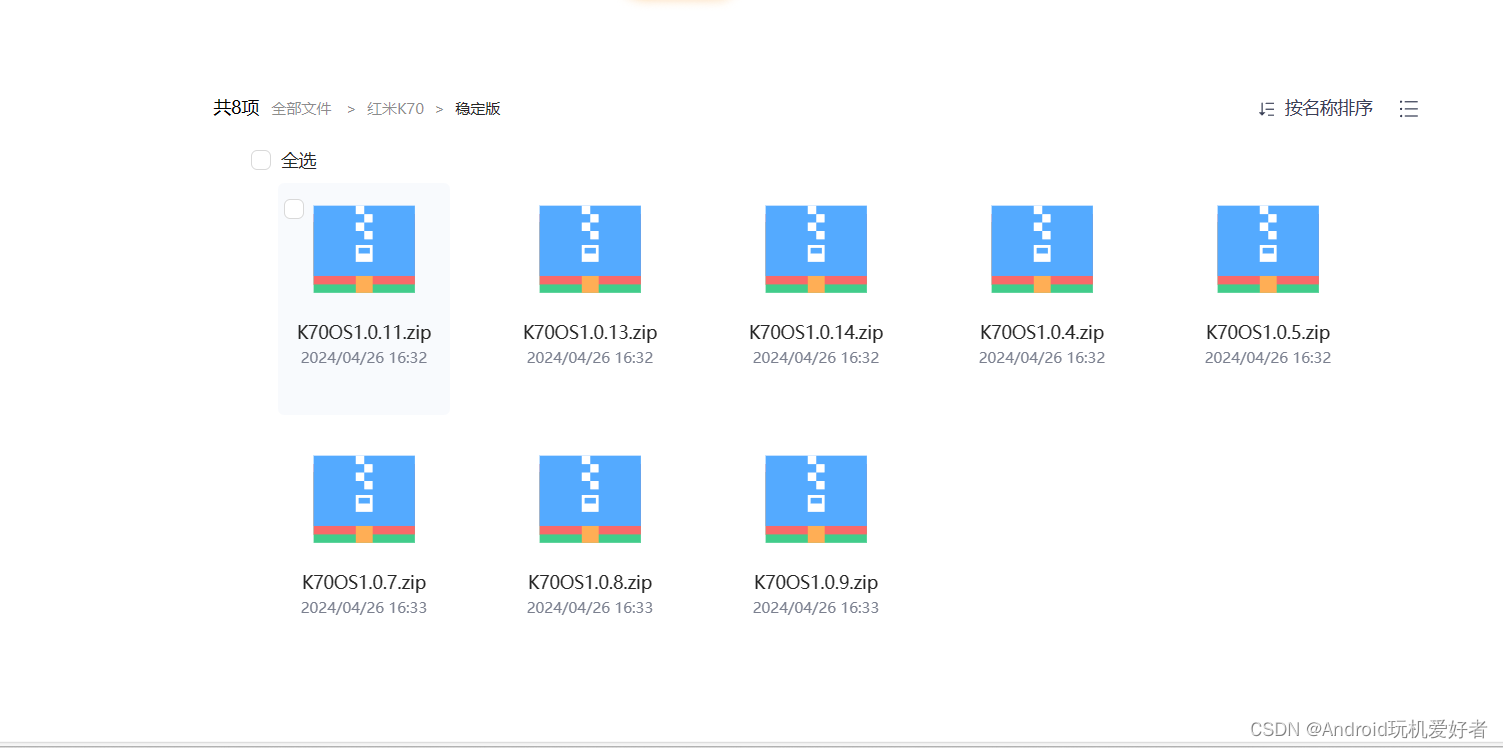The height and width of the screenshot is (748, 1503).
Task: Click the 全选 label text
Action: (x=299, y=160)
